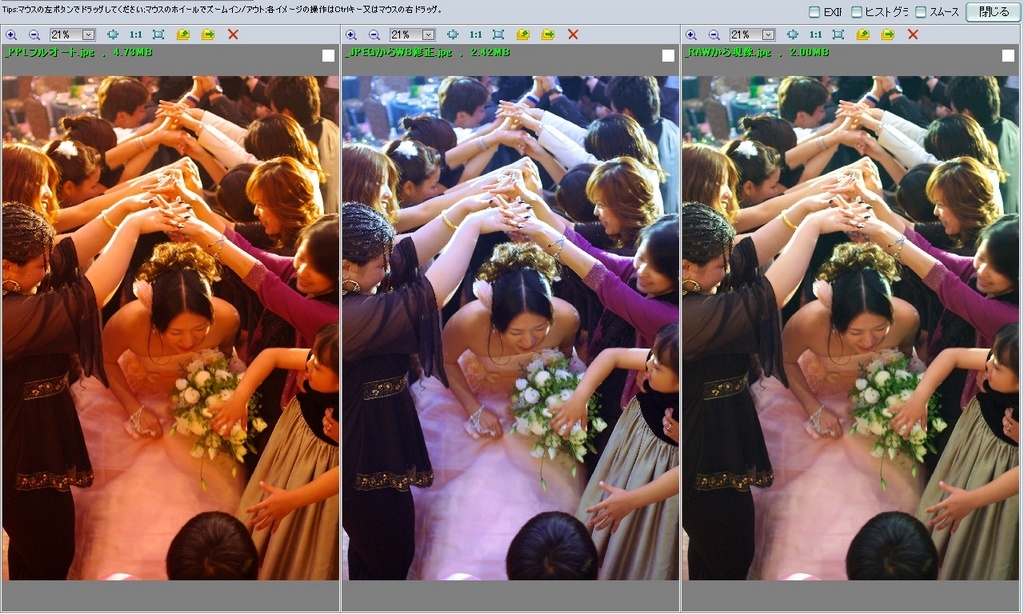The height and width of the screenshot is (614, 1024).
Task: Click the right _RAWから現像.jpg photo
Action: coord(850,328)
